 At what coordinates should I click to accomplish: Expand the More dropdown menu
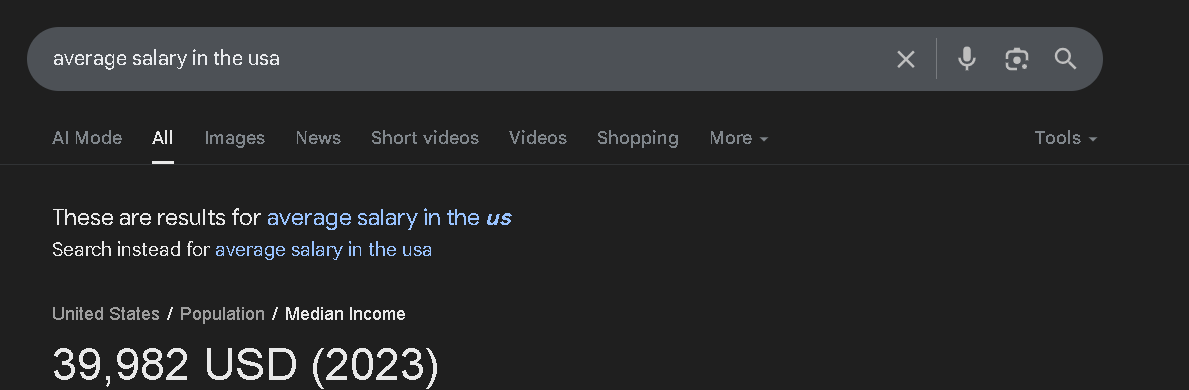point(739,138)
